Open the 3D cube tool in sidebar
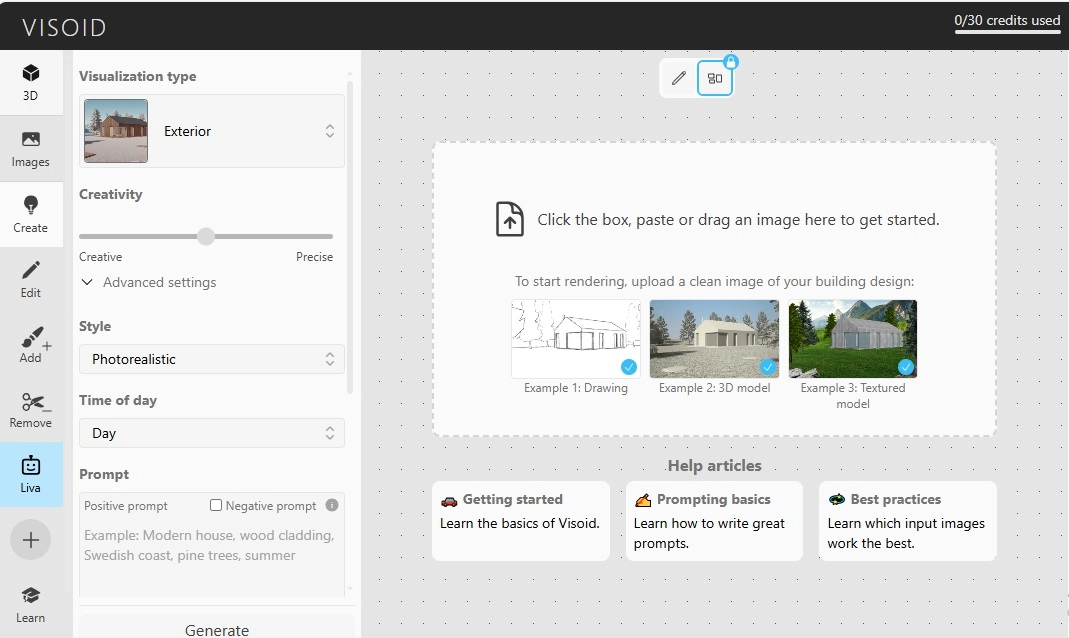This screenshot has height=638, width=1069. [31, 81]
